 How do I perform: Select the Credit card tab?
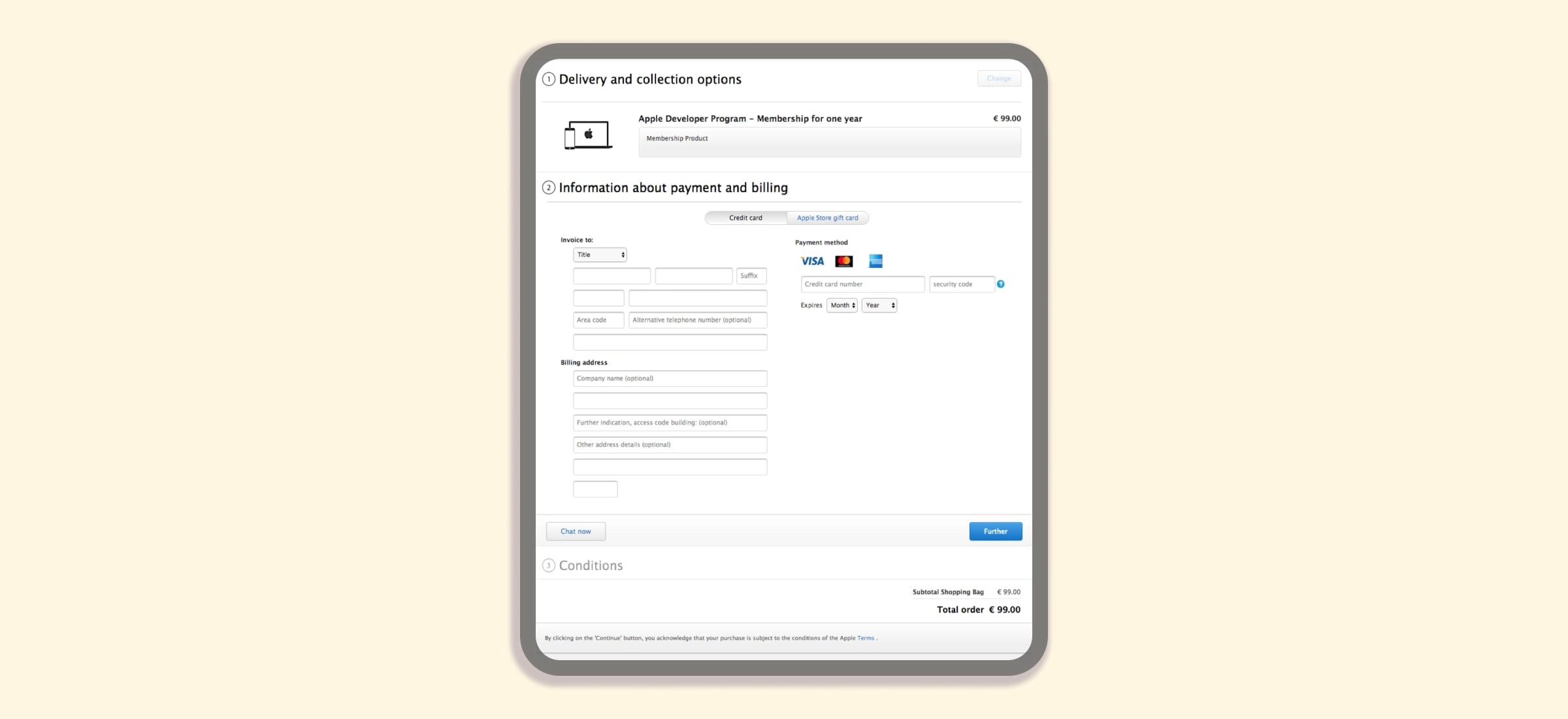(x=745, y=218)
